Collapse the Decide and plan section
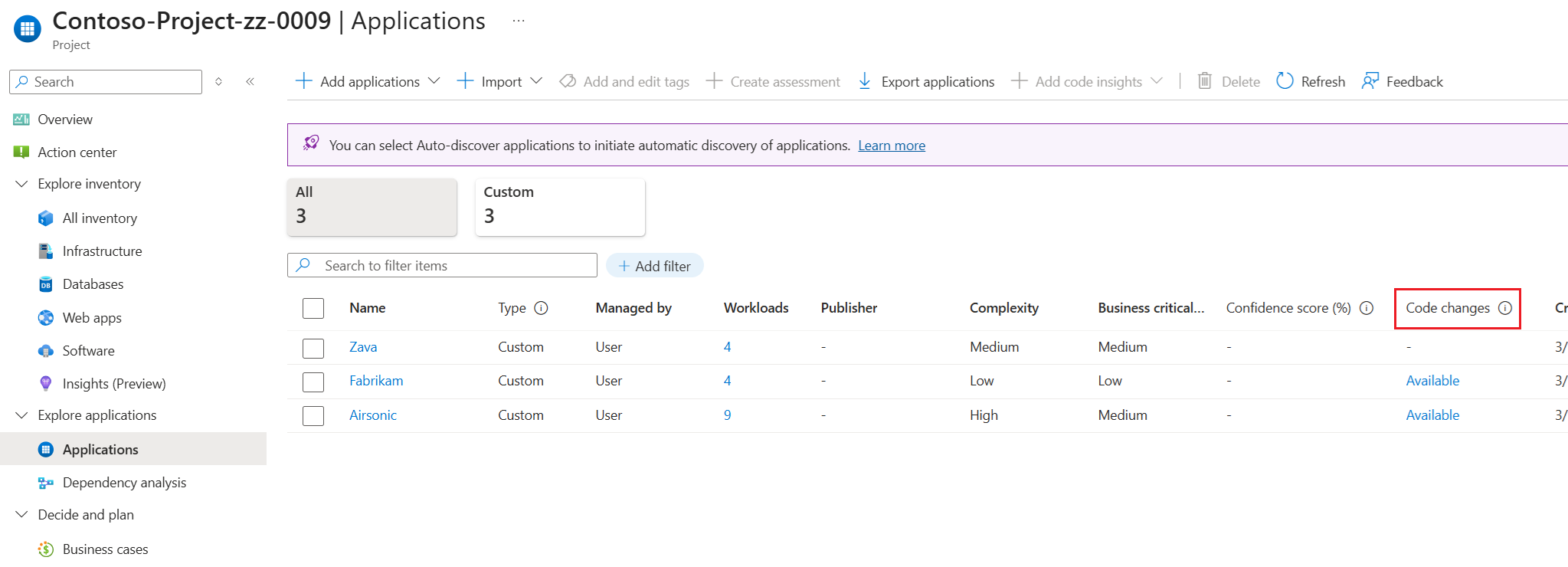 tap(21, 515)
